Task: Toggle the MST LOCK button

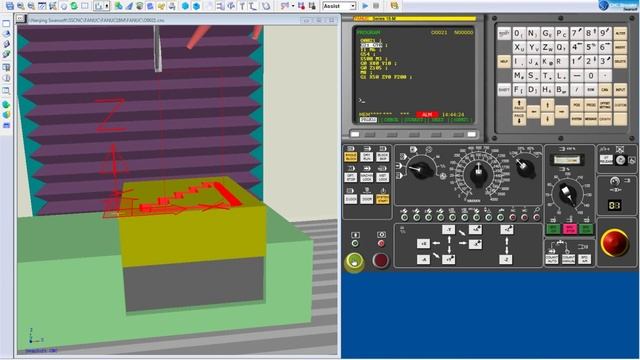Action: [x=382, y=178]
